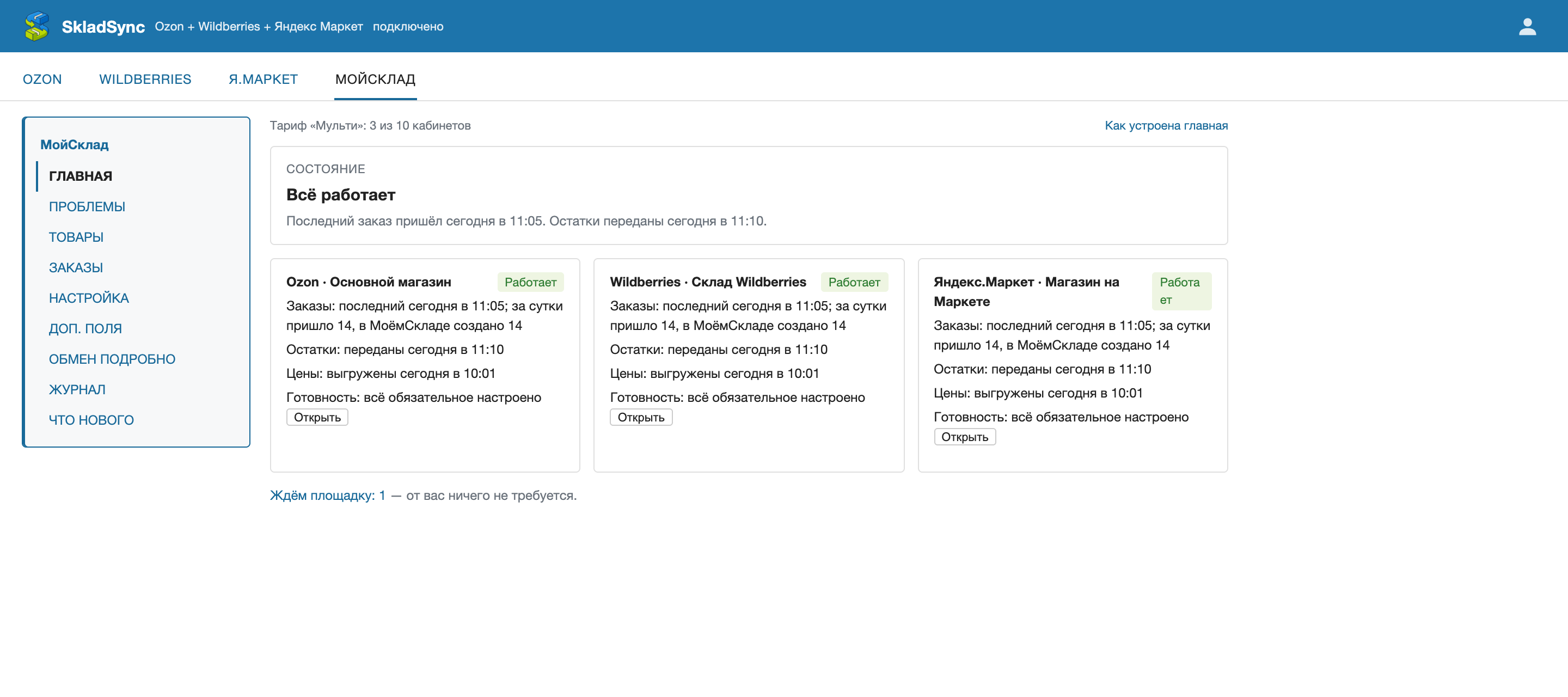Click the SkladSync brand name
This screenshot has height=697, width=1568.
[103, 27]
